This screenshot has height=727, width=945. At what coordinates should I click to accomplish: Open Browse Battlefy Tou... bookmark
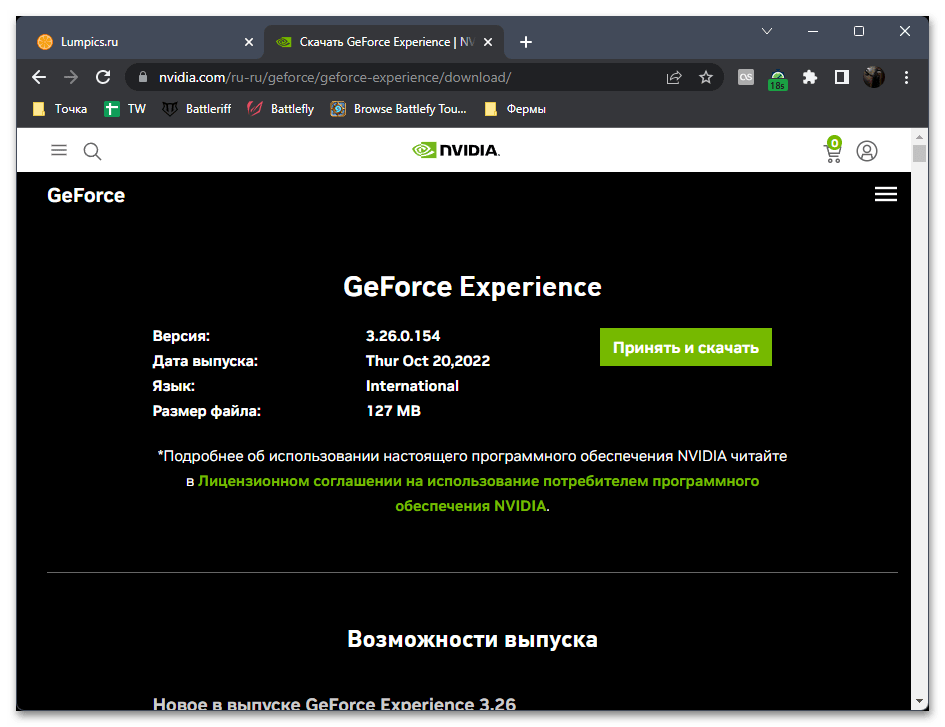tap(398, 109)
